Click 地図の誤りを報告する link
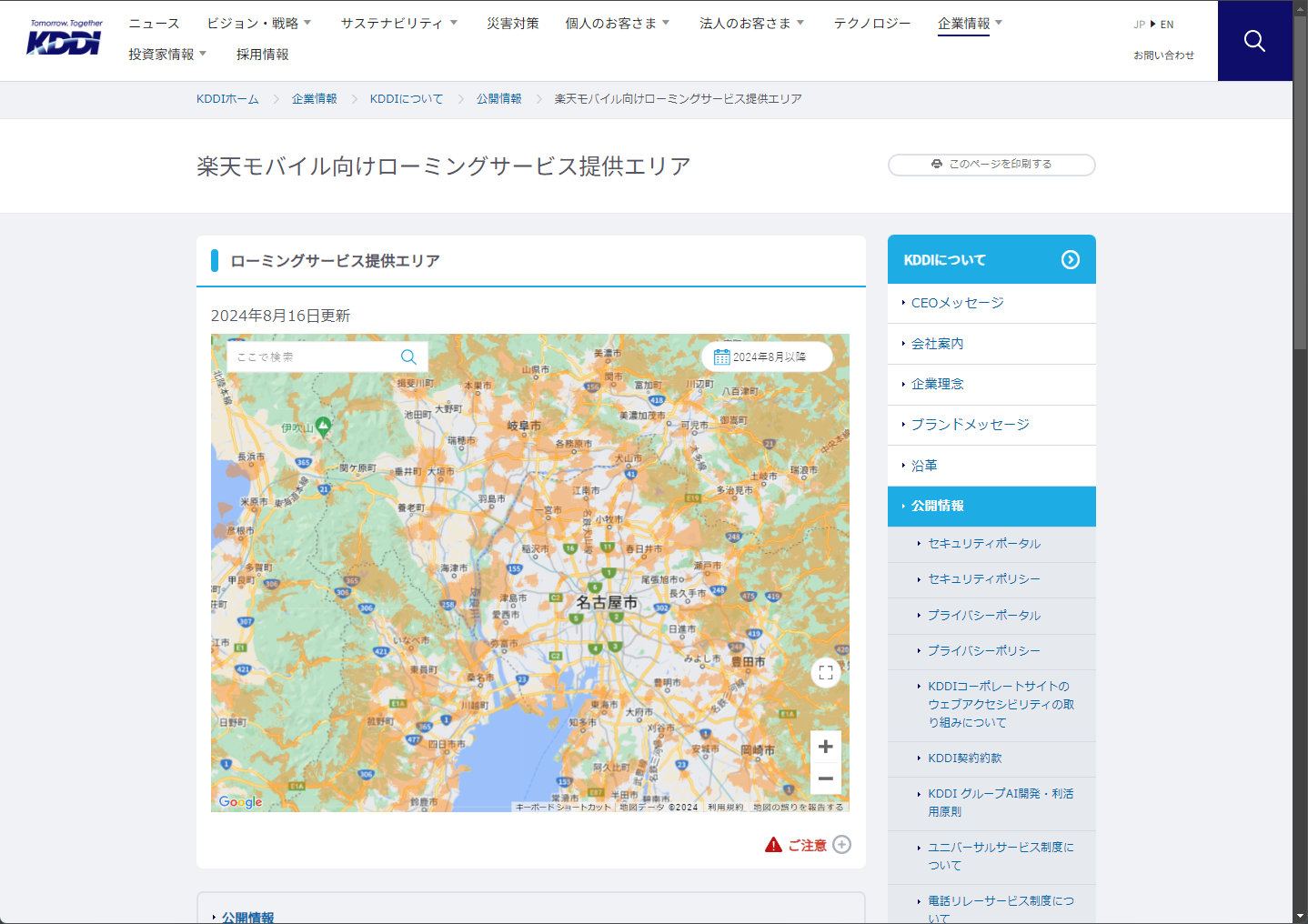Screen dimensions: 1308x924 coord(798,807)
